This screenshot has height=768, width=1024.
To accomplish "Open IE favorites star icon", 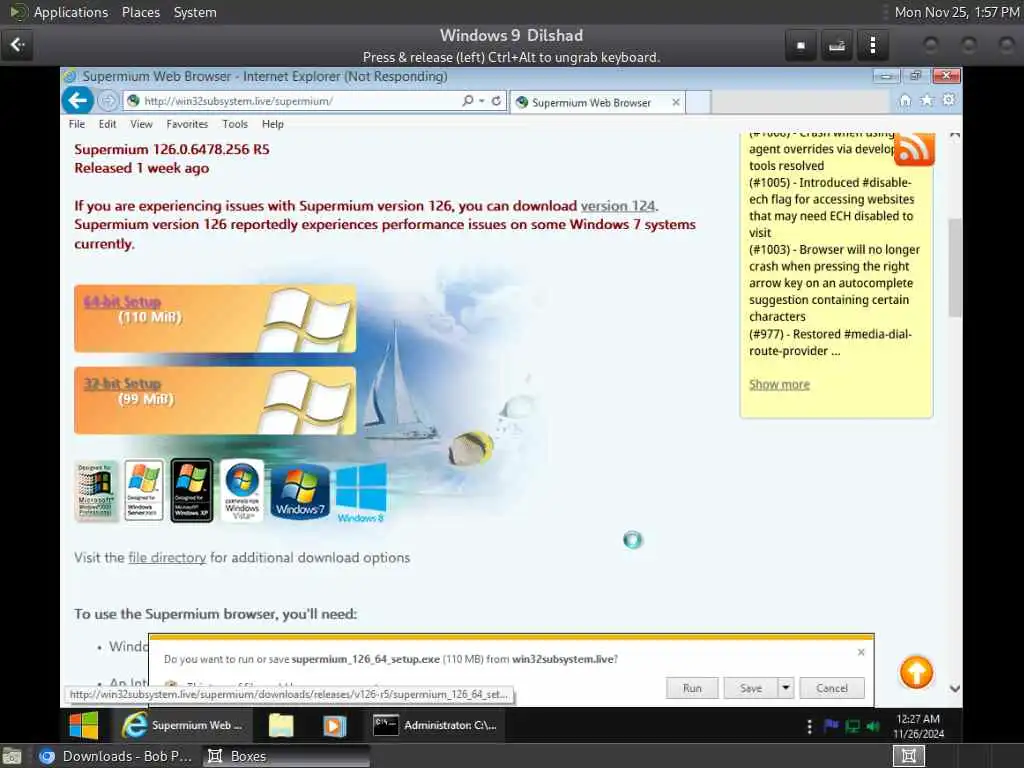I will click(927, 101).
